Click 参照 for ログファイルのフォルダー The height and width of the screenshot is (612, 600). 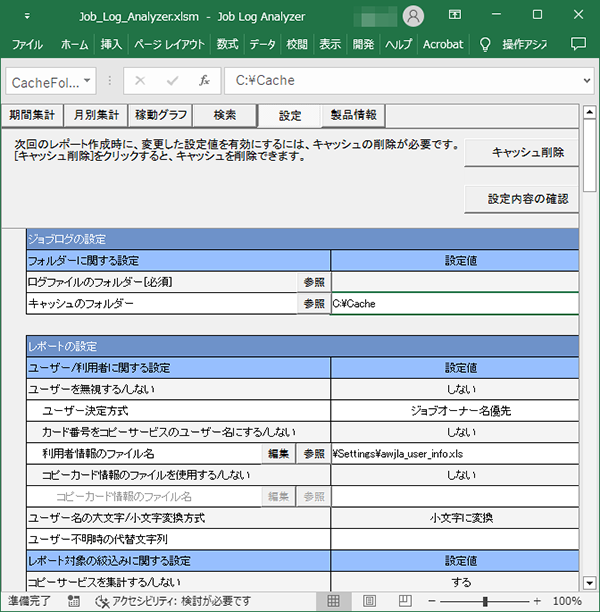314,282
